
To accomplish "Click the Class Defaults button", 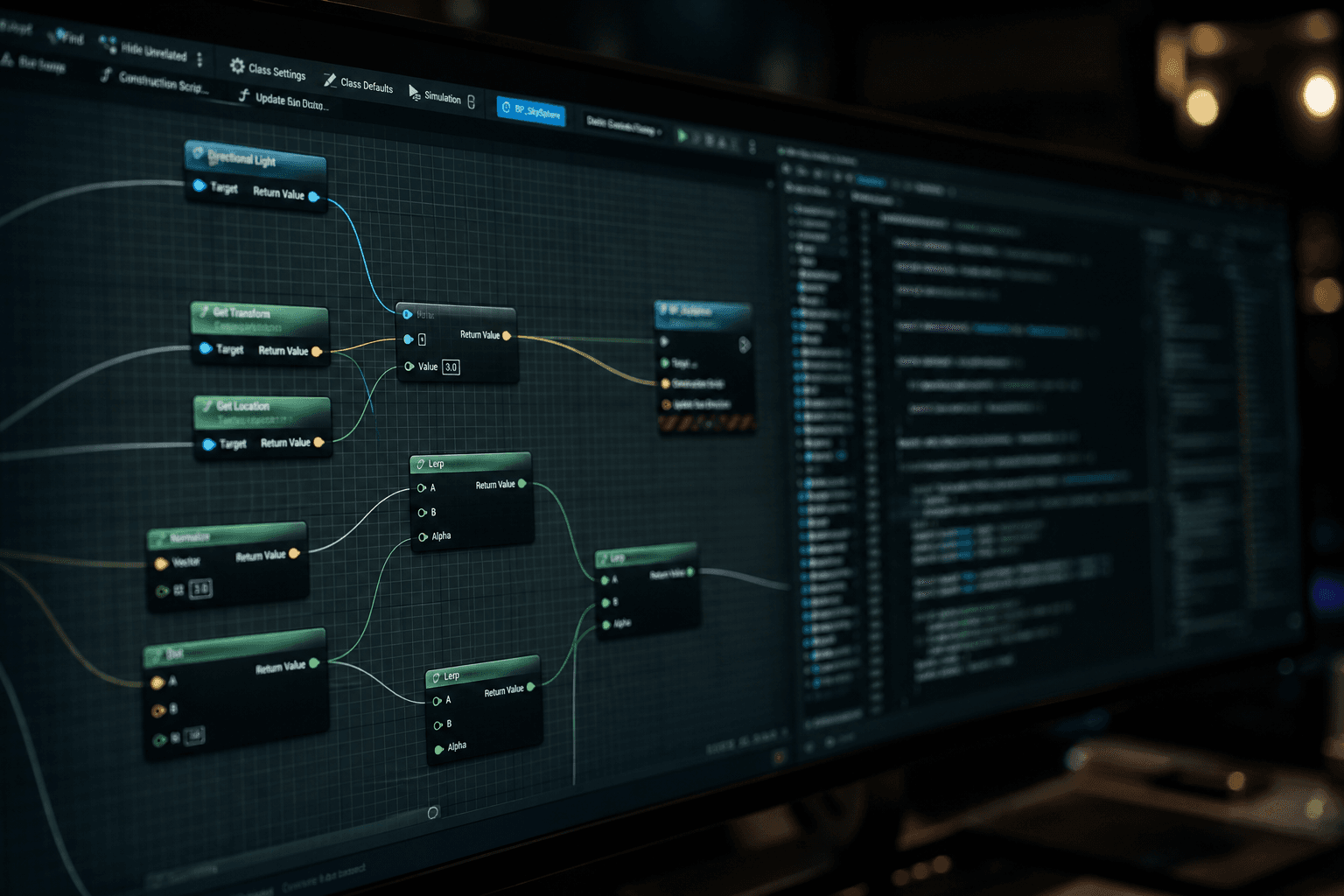I will tap(358, 84).
